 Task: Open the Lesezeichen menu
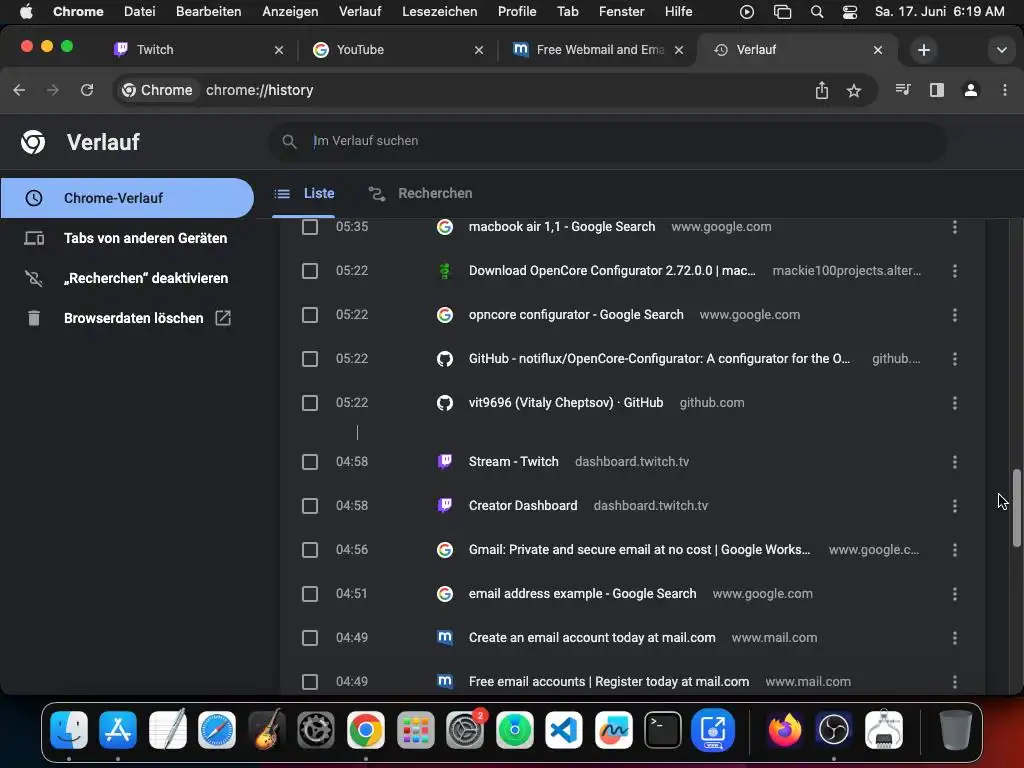[x=439, y=12]
